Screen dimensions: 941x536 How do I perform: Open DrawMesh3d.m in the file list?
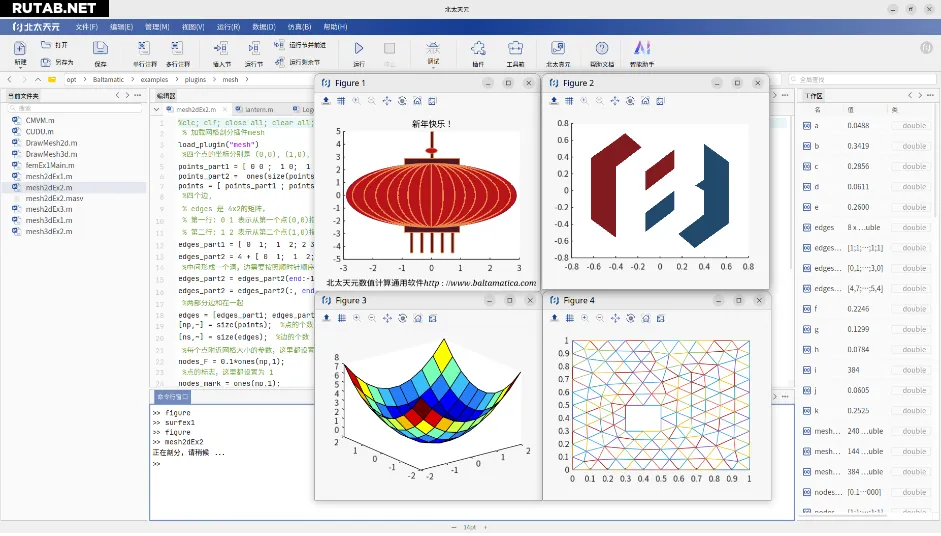[x=51, y=154]
